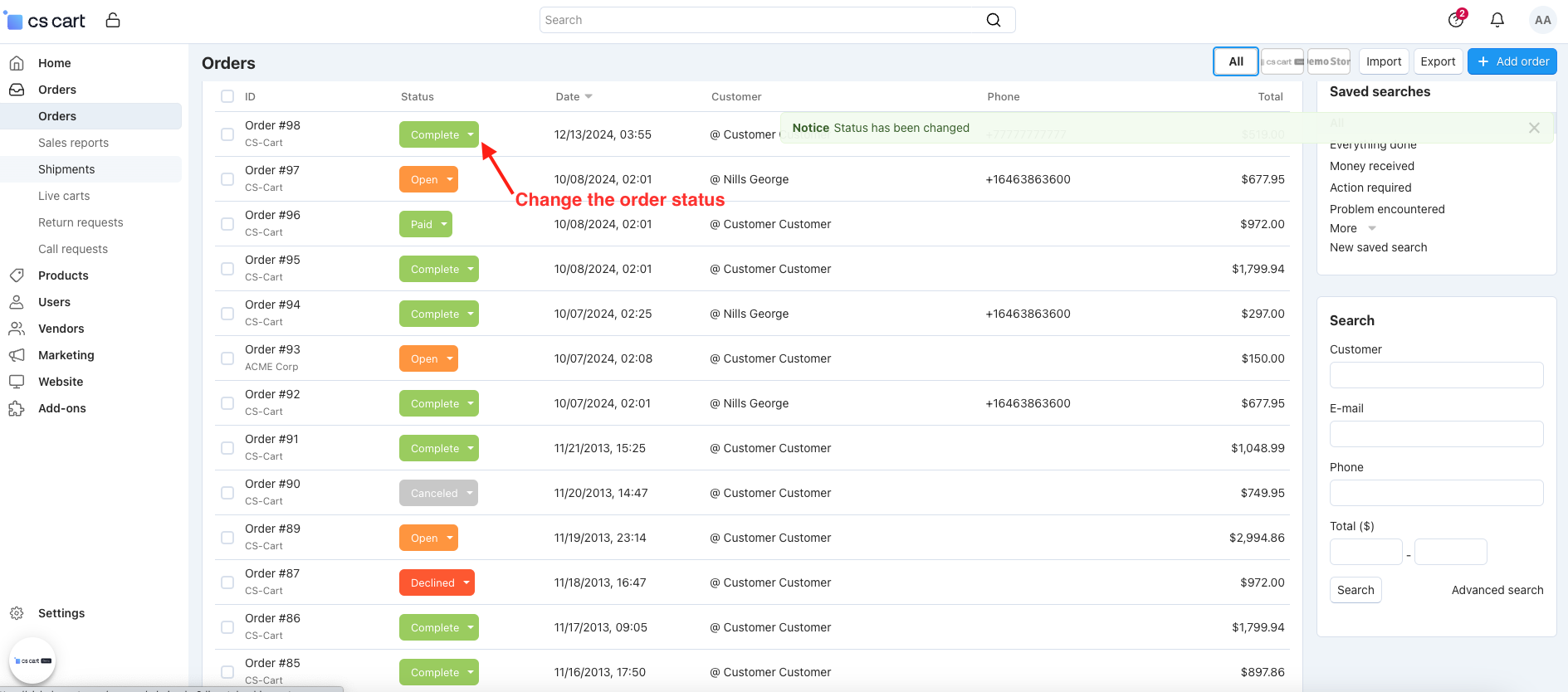This screenshot has height=692, width=1568.
Task: Go to Sales reports in sidebar
Action: [x=73, y=143]
